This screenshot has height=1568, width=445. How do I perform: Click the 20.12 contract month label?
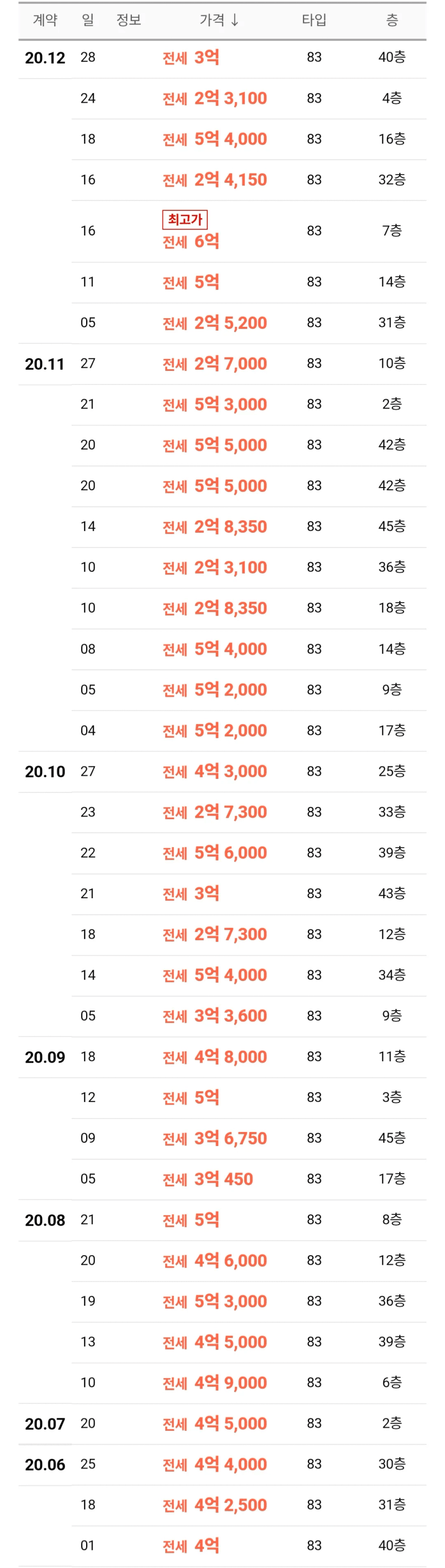tap(45, 58)
